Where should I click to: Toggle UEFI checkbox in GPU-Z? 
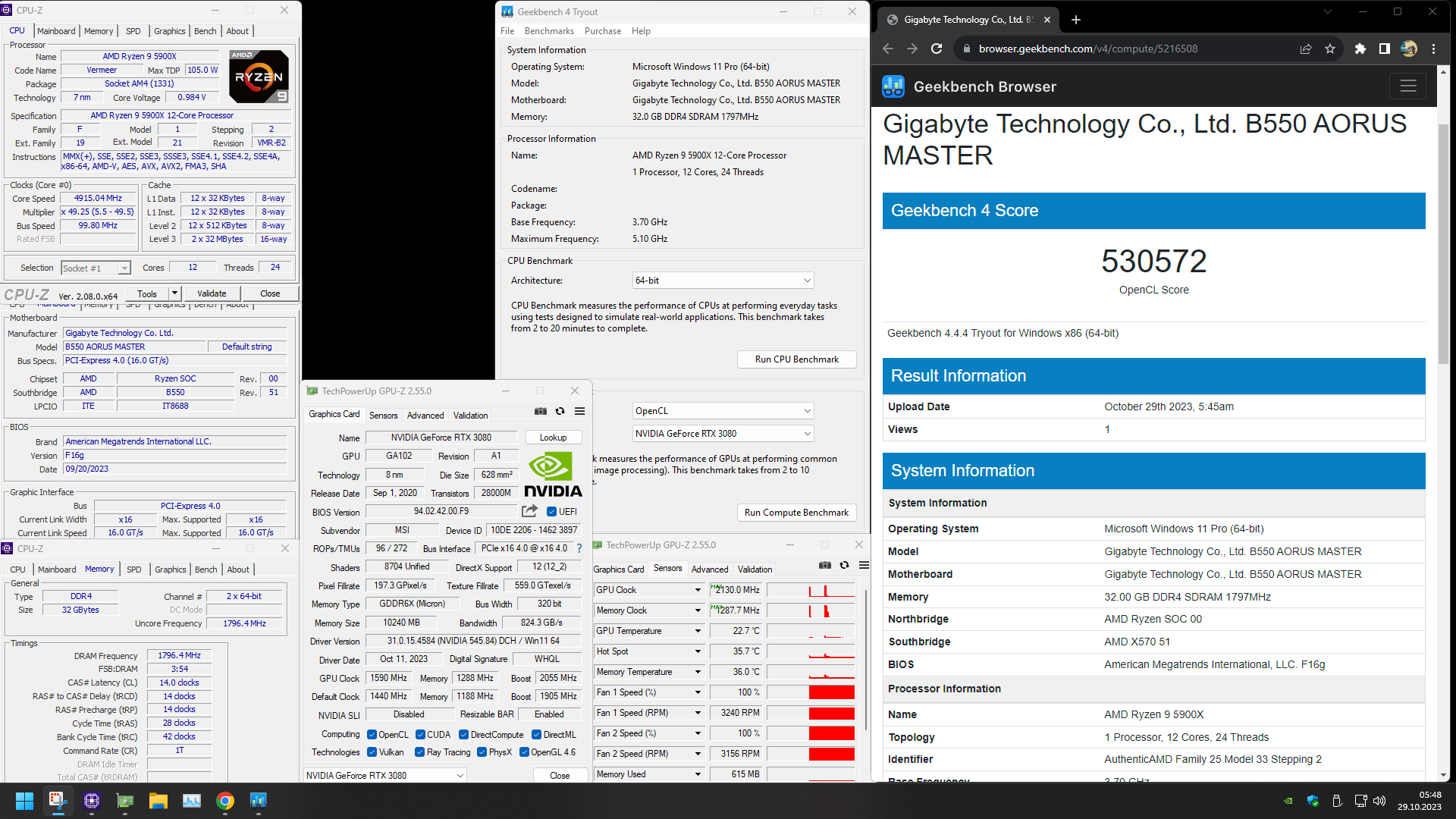(x=551, y=511)
